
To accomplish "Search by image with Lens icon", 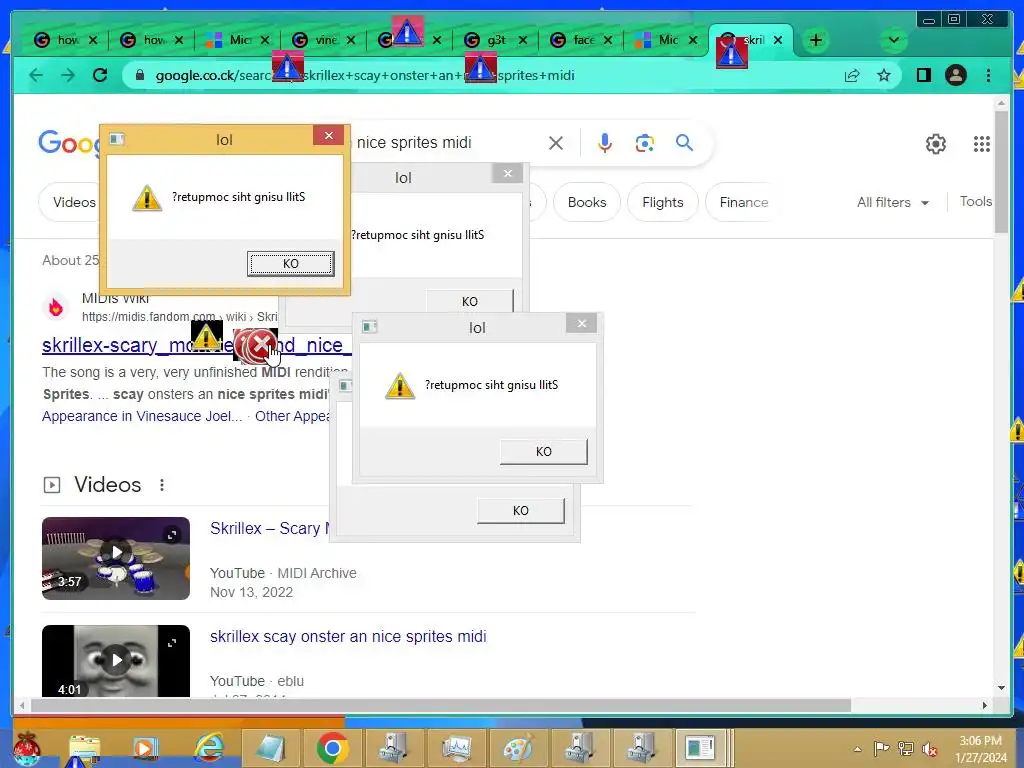I will click(645, 143).
